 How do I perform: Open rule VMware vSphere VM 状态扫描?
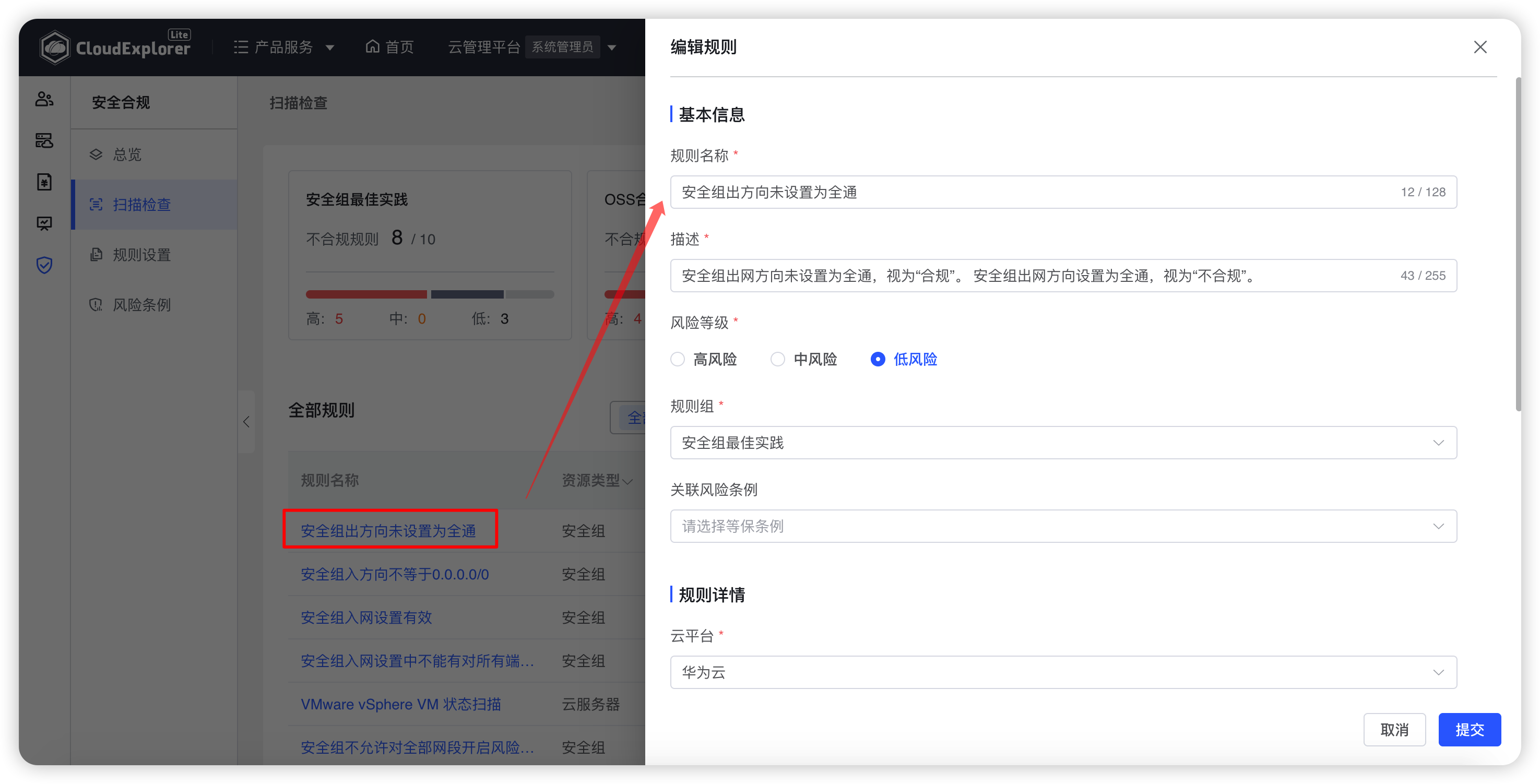coord(400,705)
